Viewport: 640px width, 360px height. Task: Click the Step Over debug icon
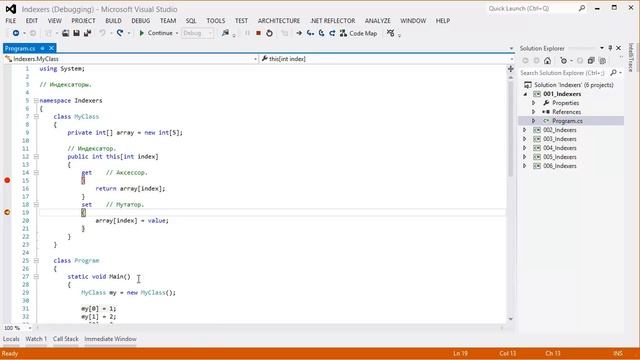(x=322, y=33)
